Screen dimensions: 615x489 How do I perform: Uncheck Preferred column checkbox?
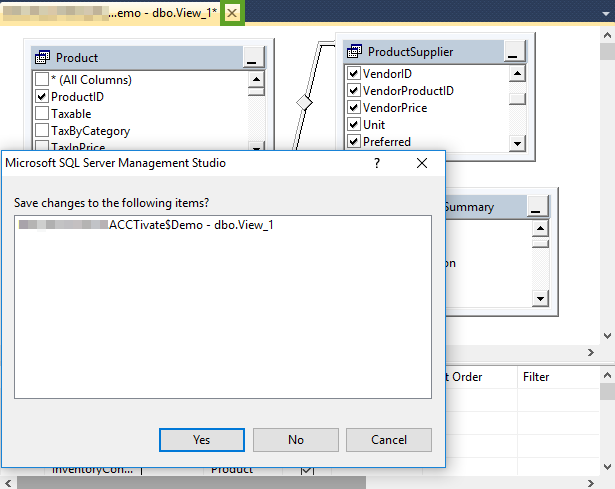tap(353, 141)
